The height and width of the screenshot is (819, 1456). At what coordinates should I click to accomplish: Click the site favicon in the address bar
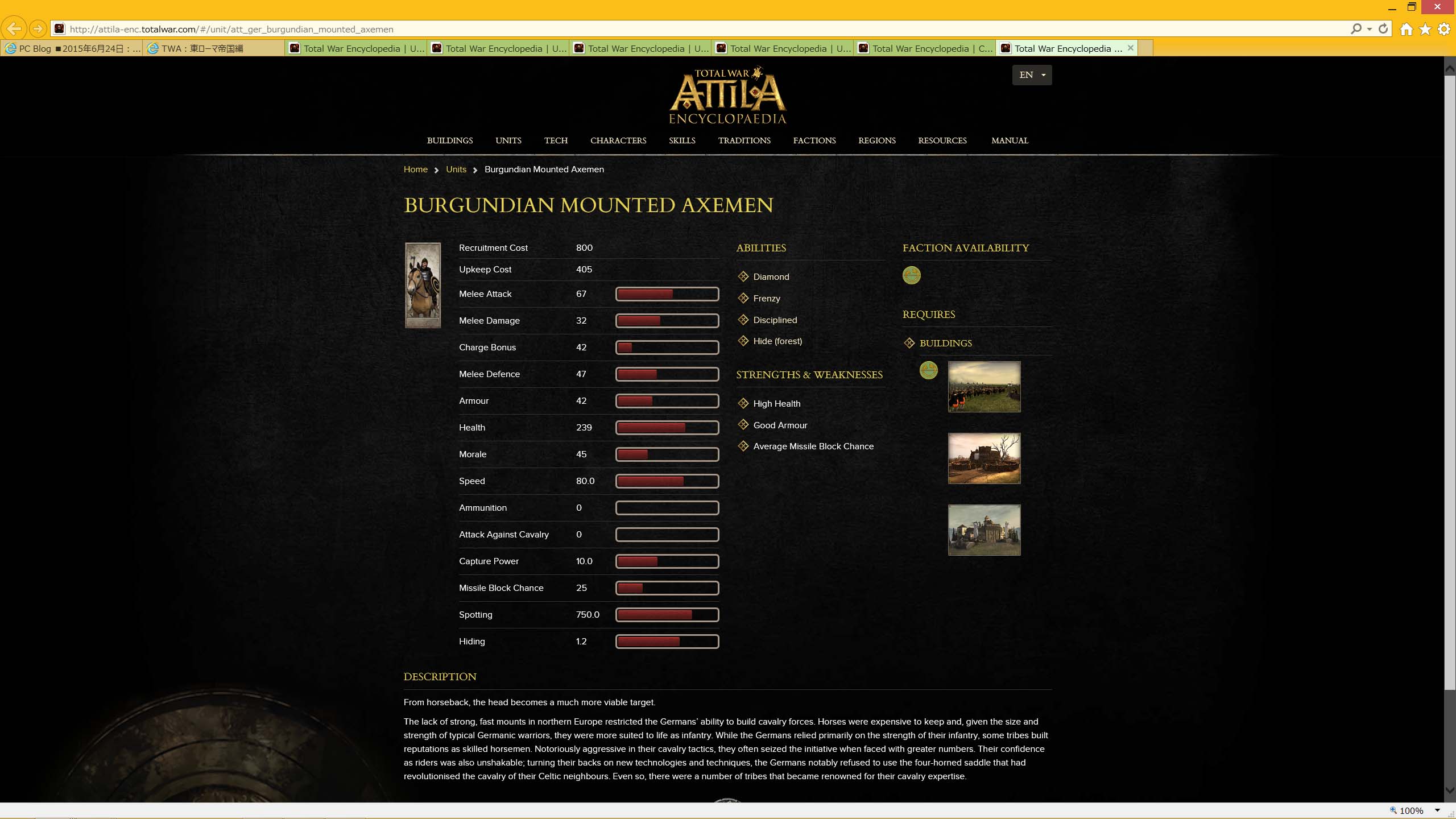pos(60,29)
